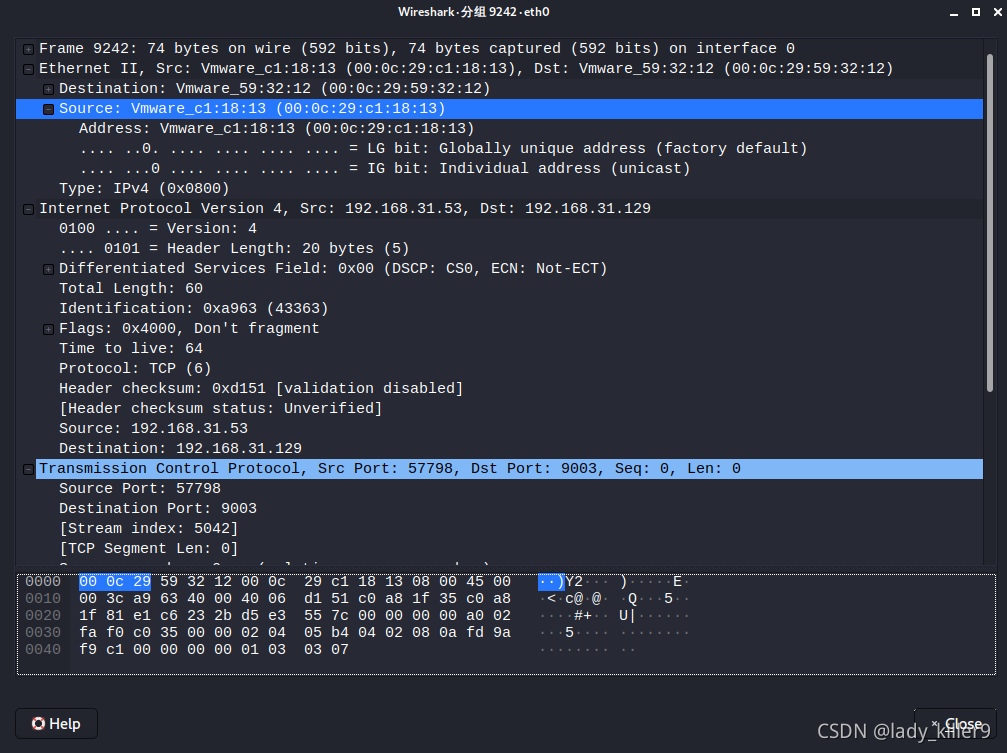
Task: Close window using title bar X
Action: pyautogui.click(x=997, y=12)
